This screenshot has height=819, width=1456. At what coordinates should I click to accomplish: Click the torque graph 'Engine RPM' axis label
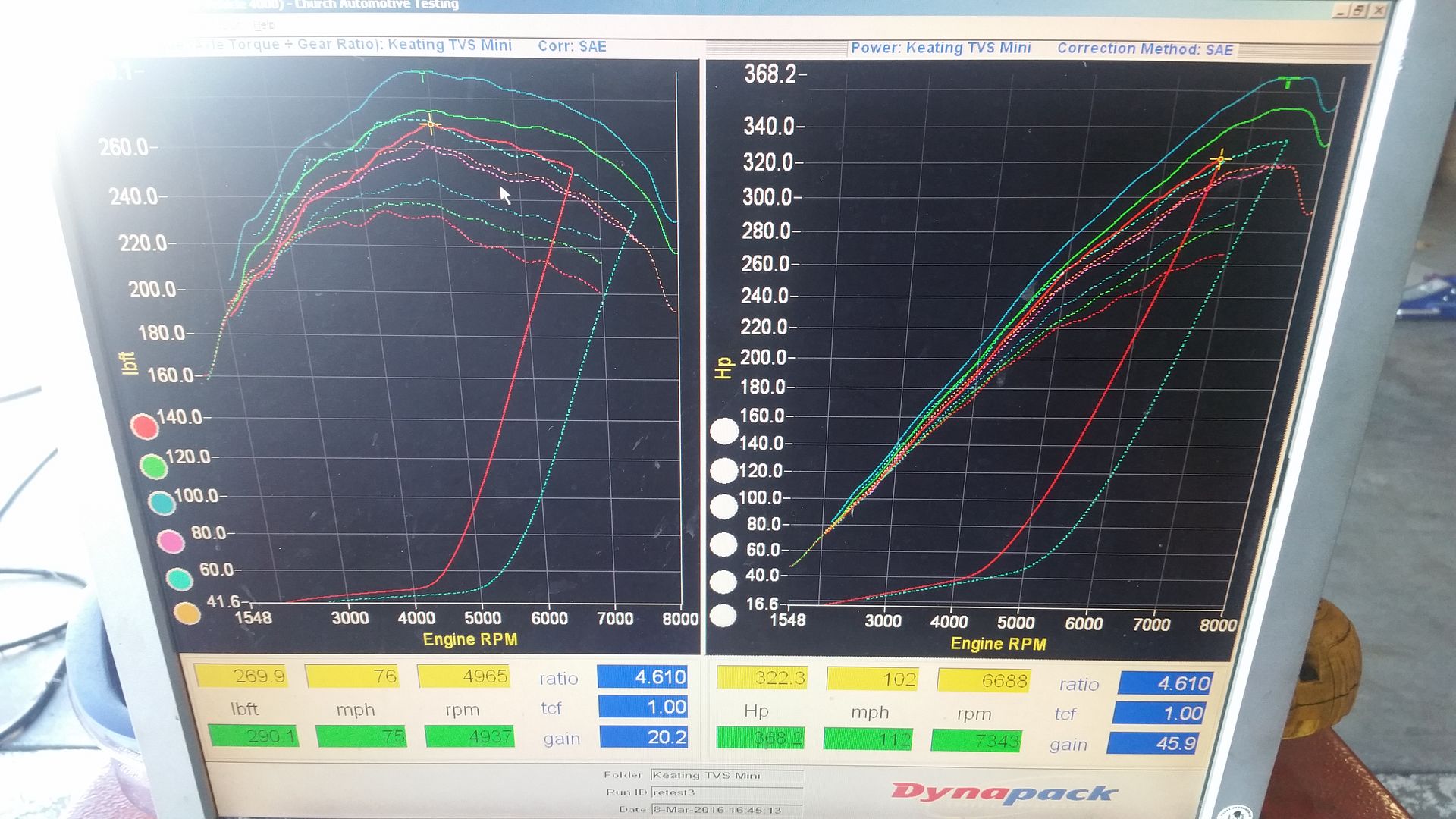click(470, 639)
